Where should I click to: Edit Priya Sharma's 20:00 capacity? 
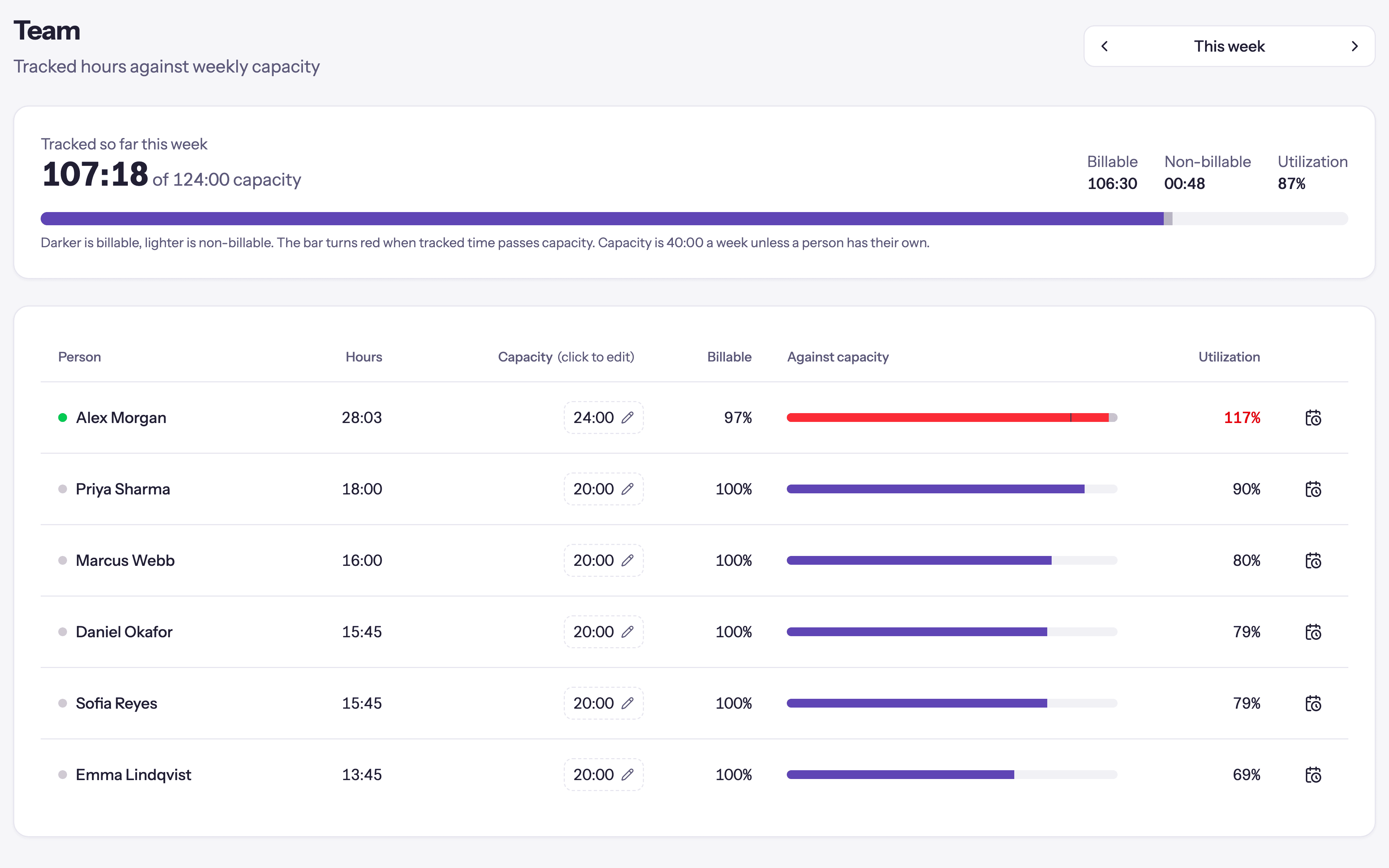point(603,489)
